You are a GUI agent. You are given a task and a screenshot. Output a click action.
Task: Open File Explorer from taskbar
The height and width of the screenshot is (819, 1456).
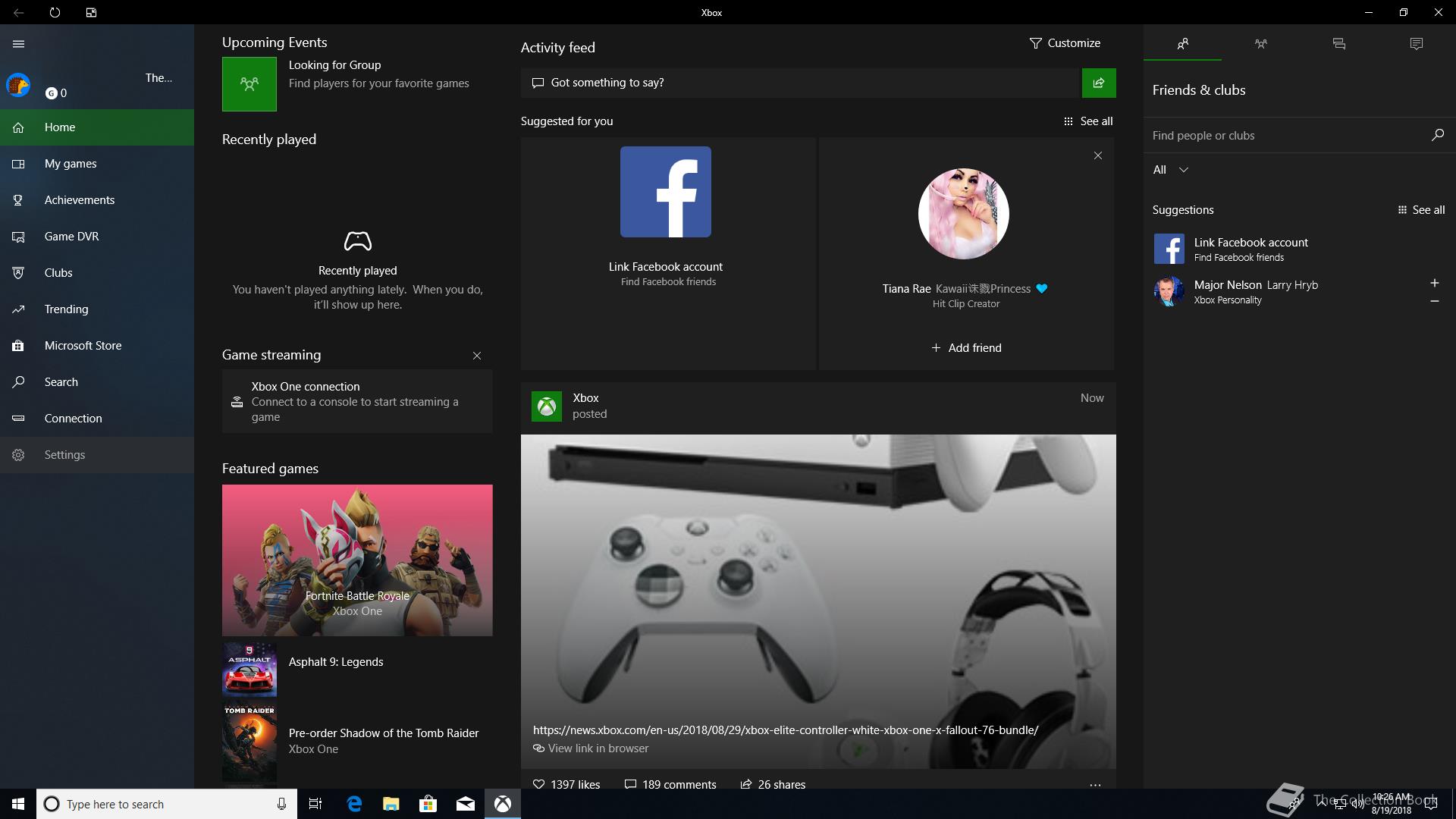click(x=391, y=804)
